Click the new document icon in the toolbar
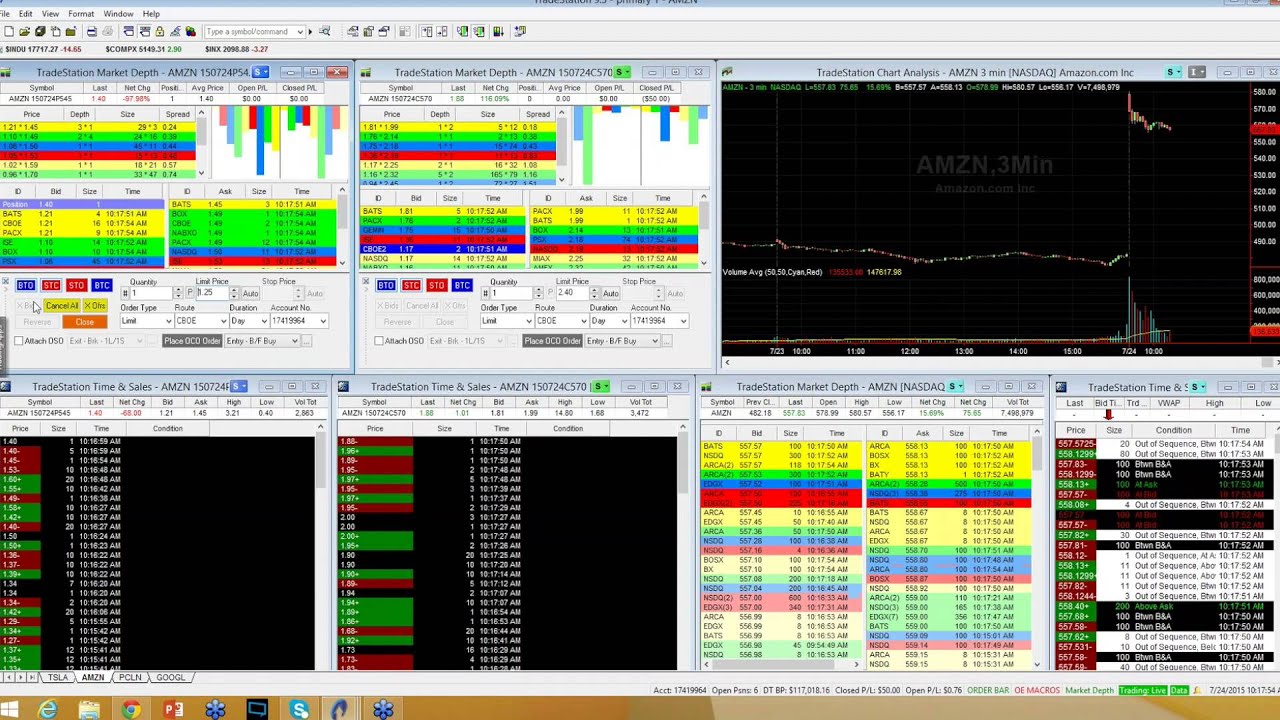This screenshot has height=720, width=1280. pos(8,32)
